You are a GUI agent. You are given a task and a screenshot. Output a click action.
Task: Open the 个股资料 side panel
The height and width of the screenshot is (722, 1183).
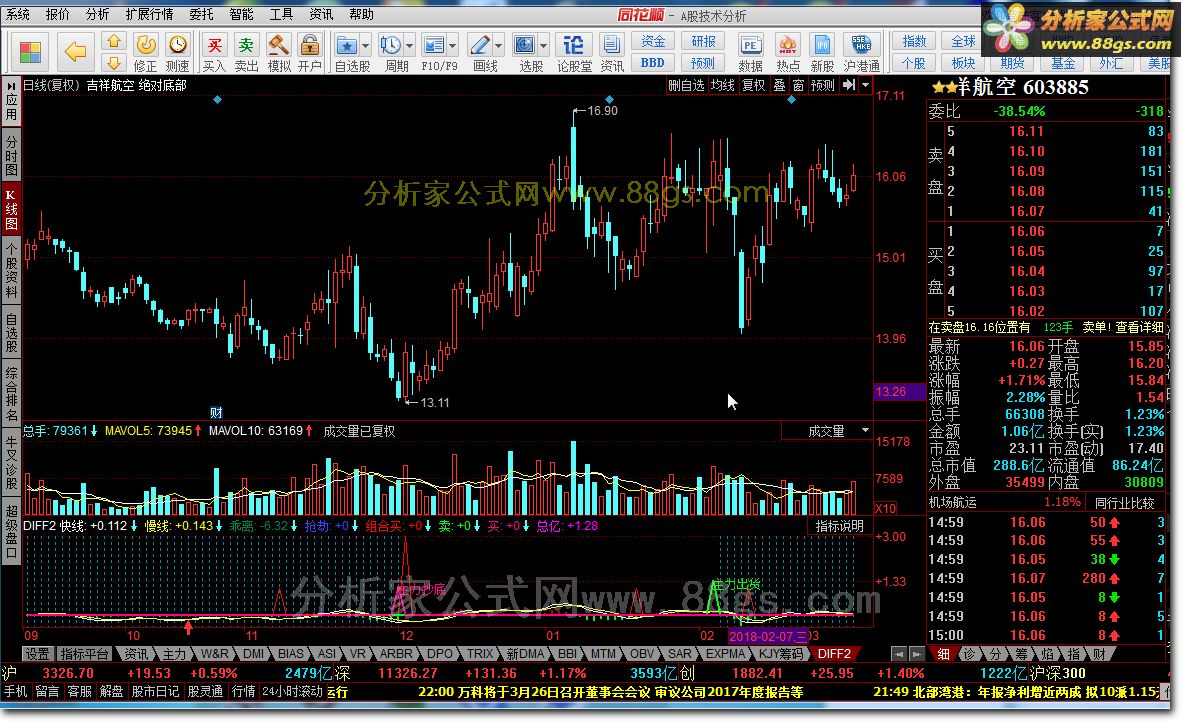pos(11,271)
